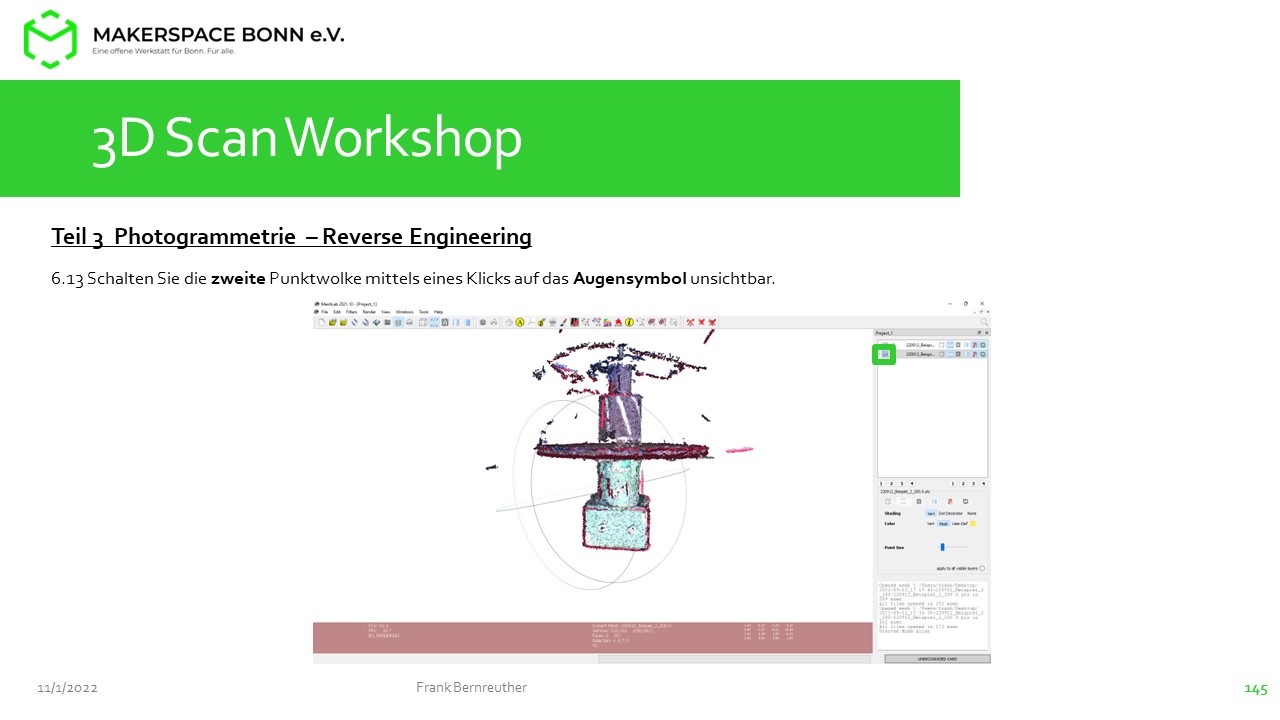Select Mesh color option
This screenshot has width=1280, height=720.
943,523
